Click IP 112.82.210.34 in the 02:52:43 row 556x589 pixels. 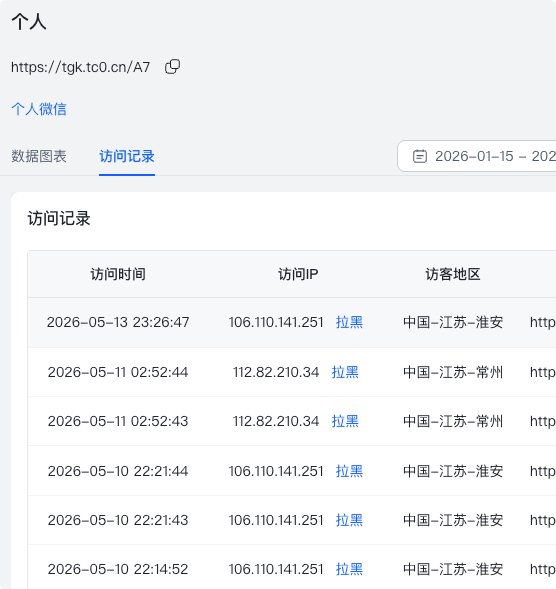[x=276, y=421]
